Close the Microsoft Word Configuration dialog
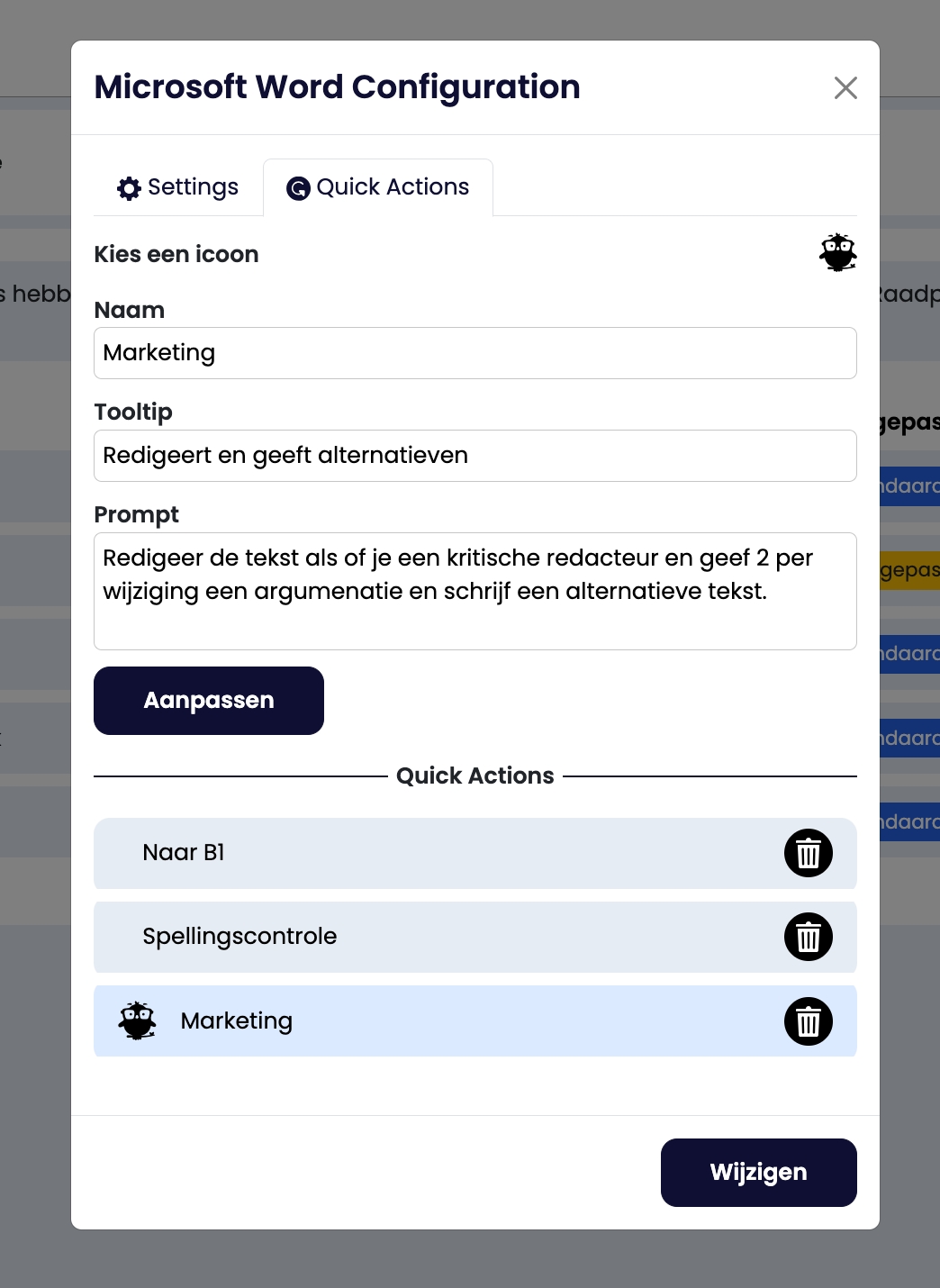 [845, 87]
